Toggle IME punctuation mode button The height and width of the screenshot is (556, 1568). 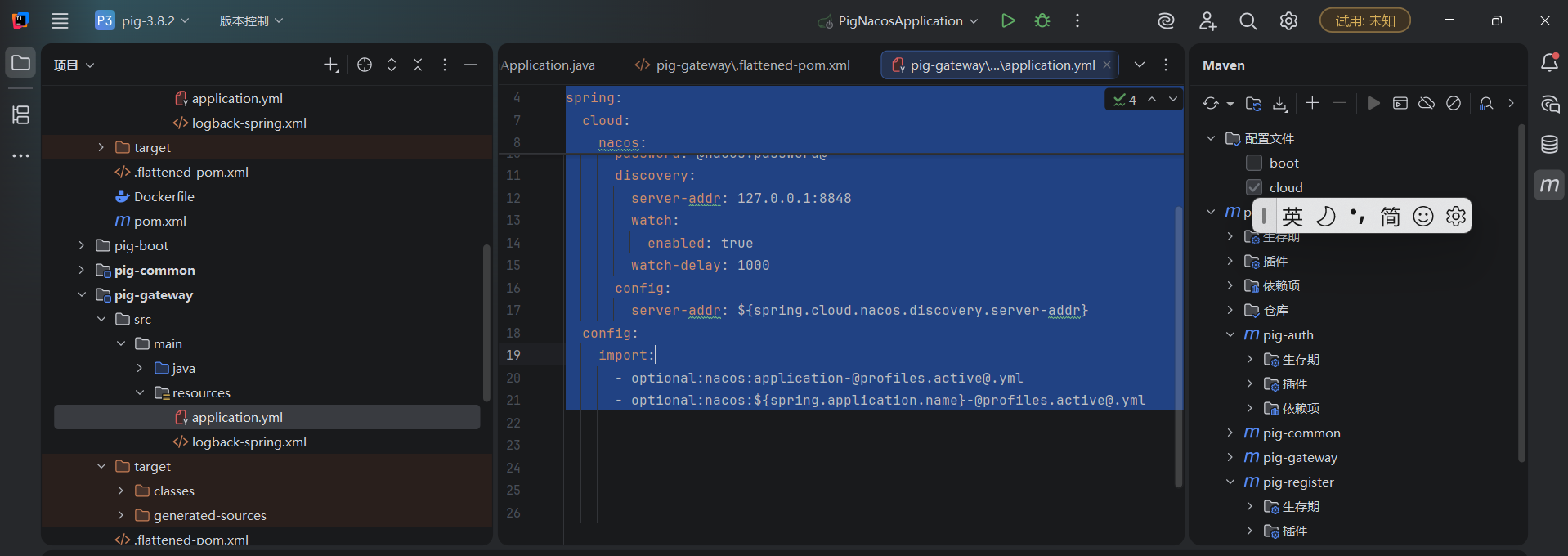click(x=1358, y=216)
